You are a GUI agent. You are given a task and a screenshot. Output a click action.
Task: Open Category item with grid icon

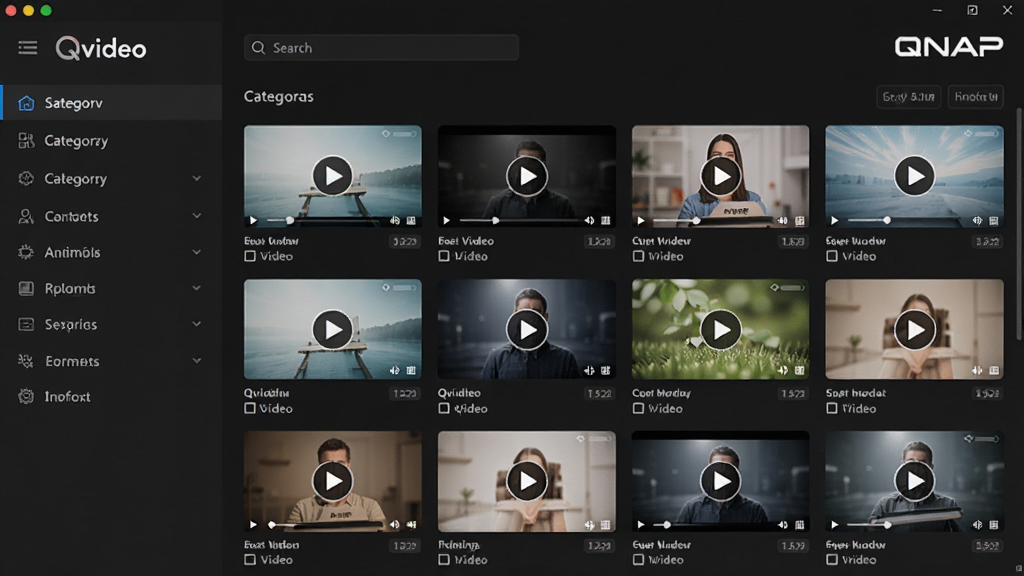click(111, 140)
